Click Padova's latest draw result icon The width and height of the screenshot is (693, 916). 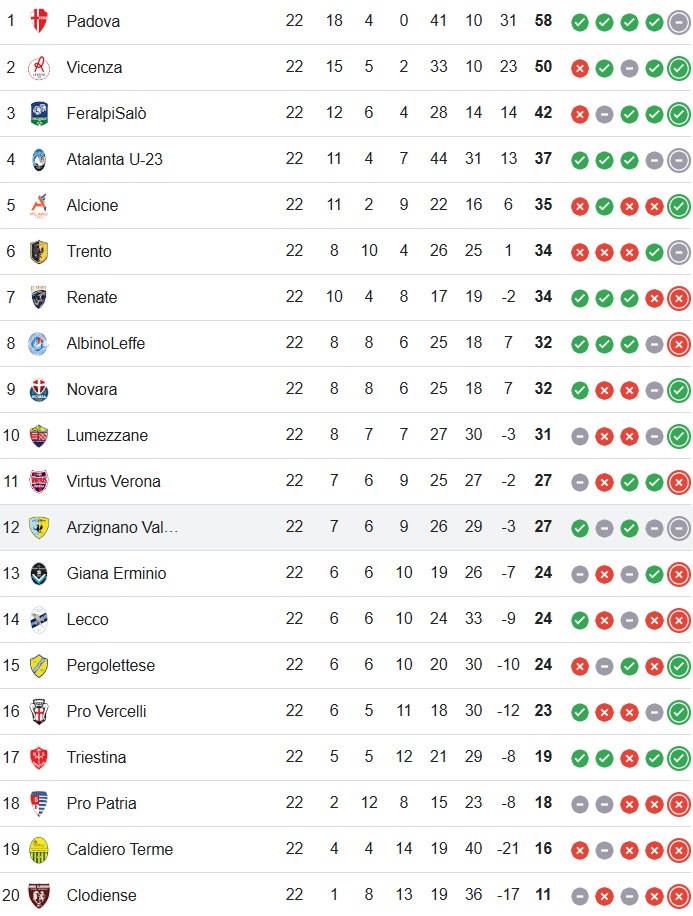point(679,23)
